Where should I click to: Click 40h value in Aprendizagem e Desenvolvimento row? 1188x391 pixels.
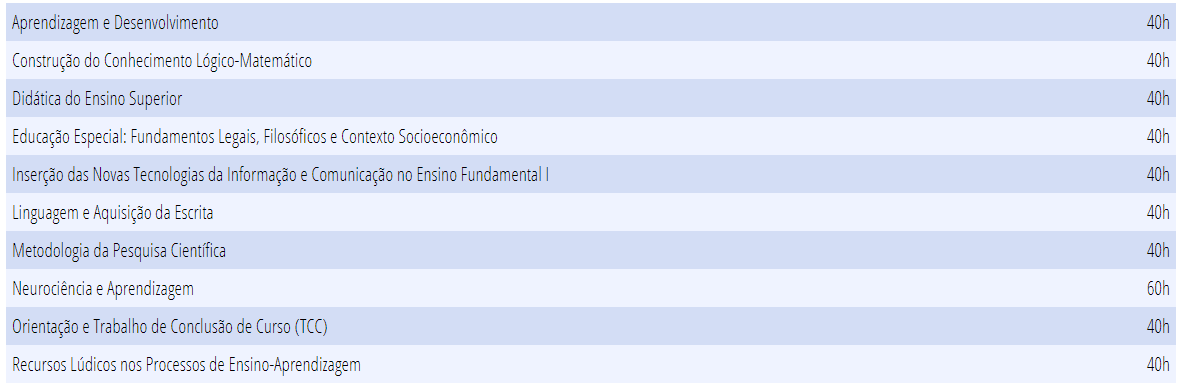tap(1158, 23)
